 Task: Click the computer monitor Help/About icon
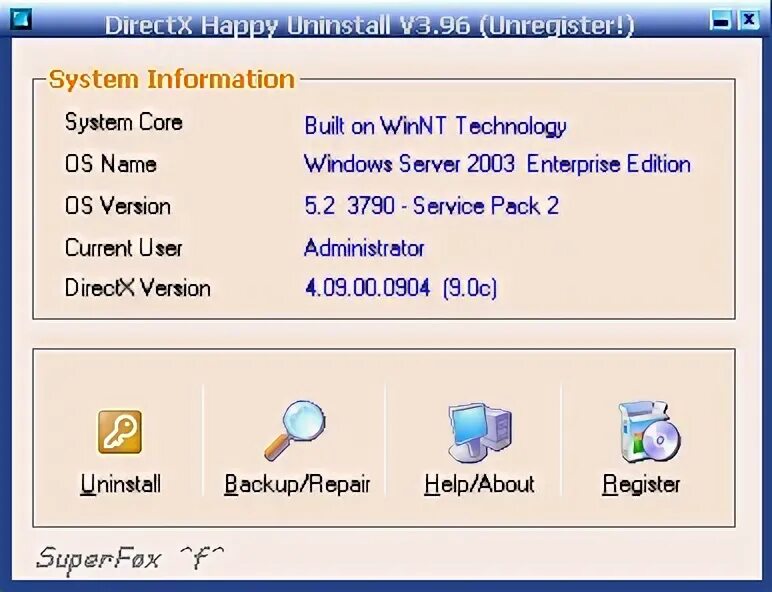point(480,433)
